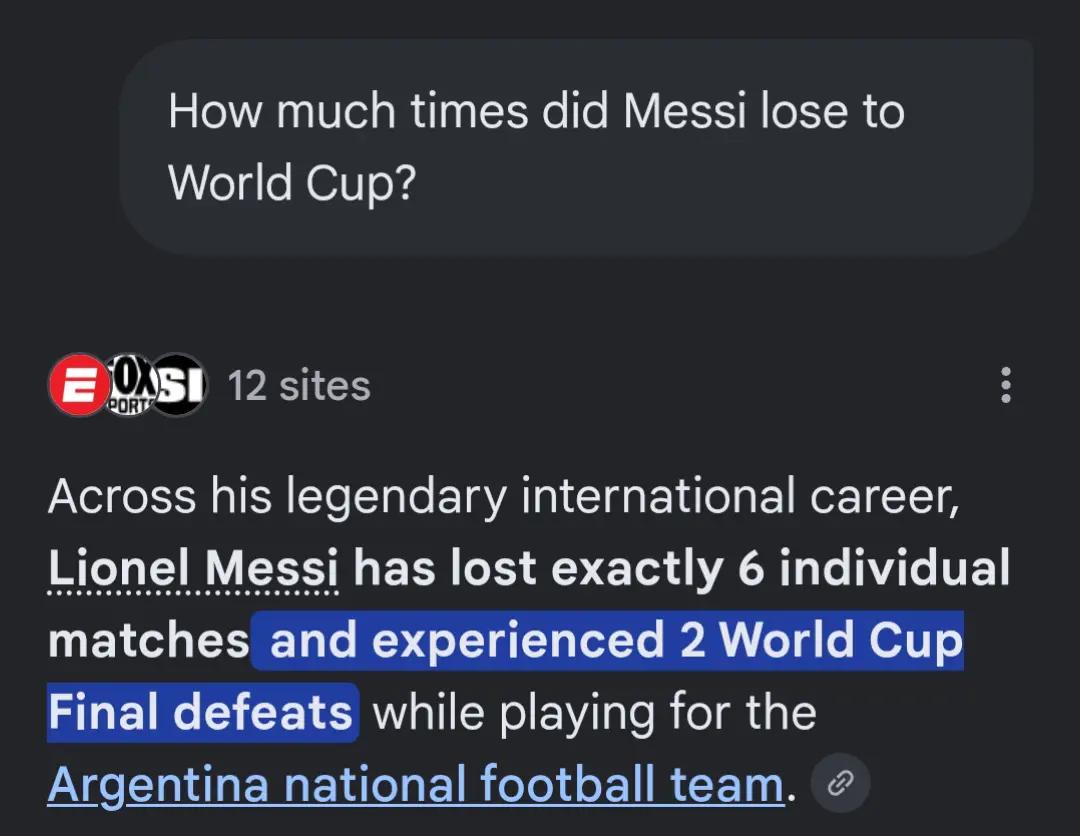Open the Fox Sports source icon
This screenshot has width=1080, height=836.
[x=130, y=385]
